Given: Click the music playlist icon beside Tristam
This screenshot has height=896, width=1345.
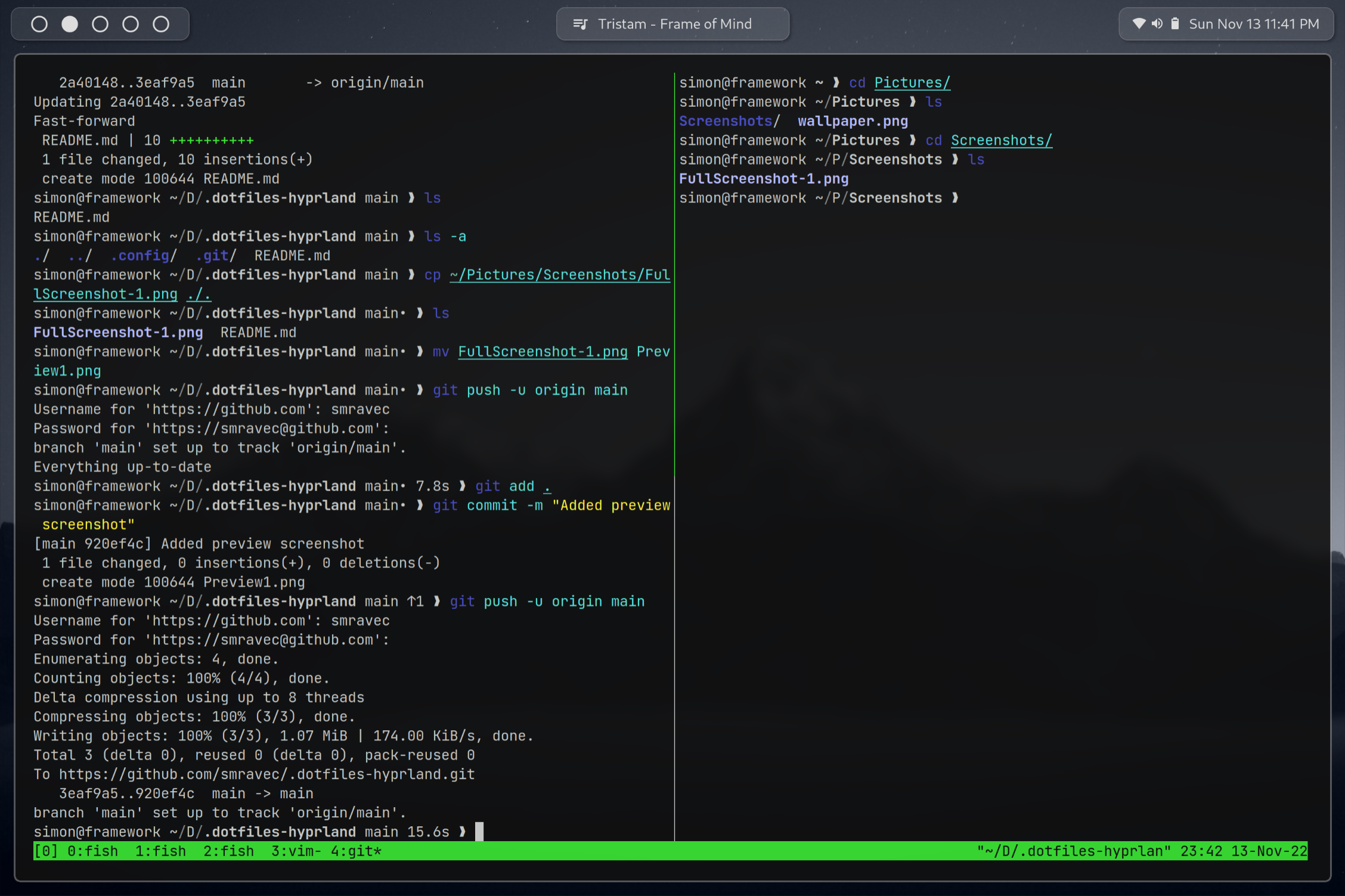Looking at the screenshot, I should coord(580,24).
